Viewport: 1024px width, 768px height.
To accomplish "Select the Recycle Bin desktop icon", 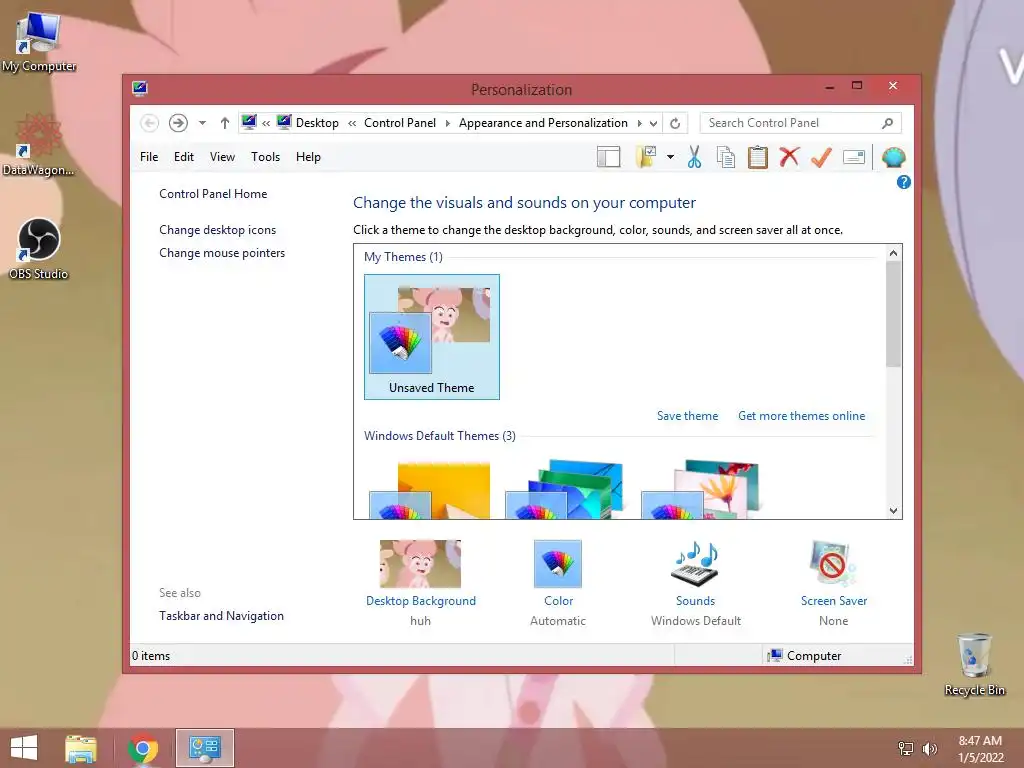I will [x=974, y=664].
